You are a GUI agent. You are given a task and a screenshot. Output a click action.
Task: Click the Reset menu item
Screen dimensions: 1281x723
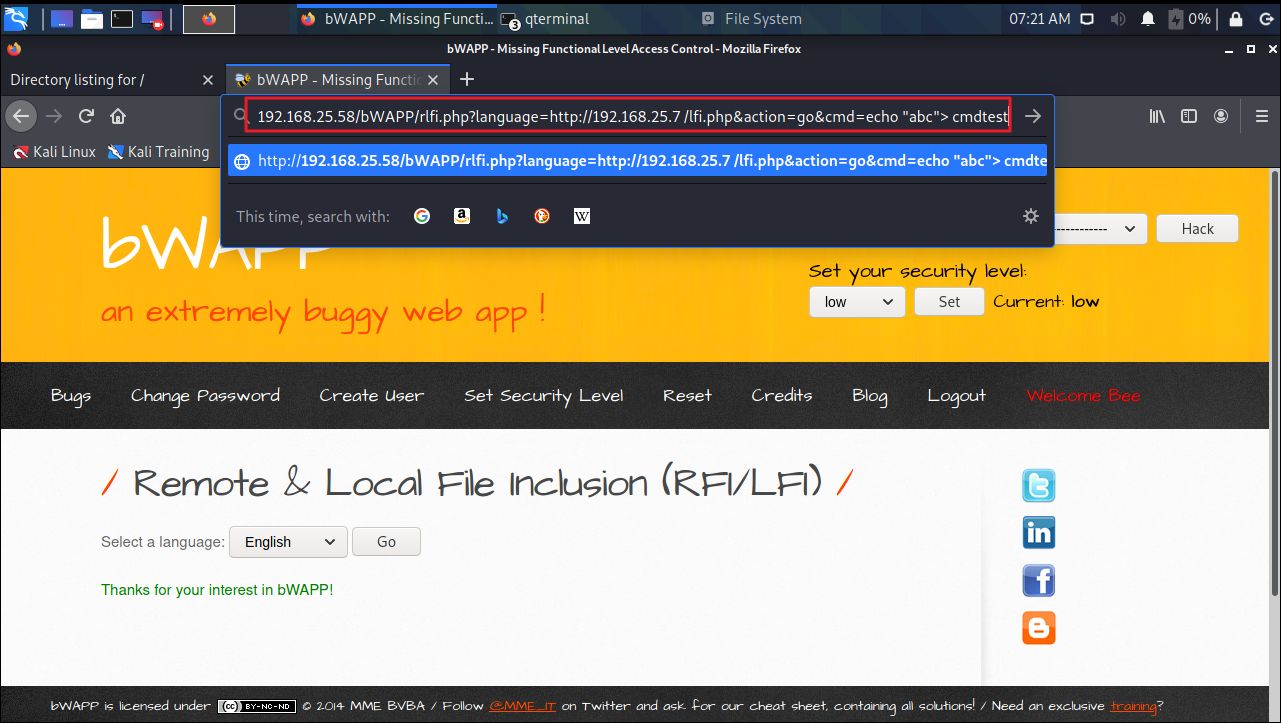(x=687, y=396)
